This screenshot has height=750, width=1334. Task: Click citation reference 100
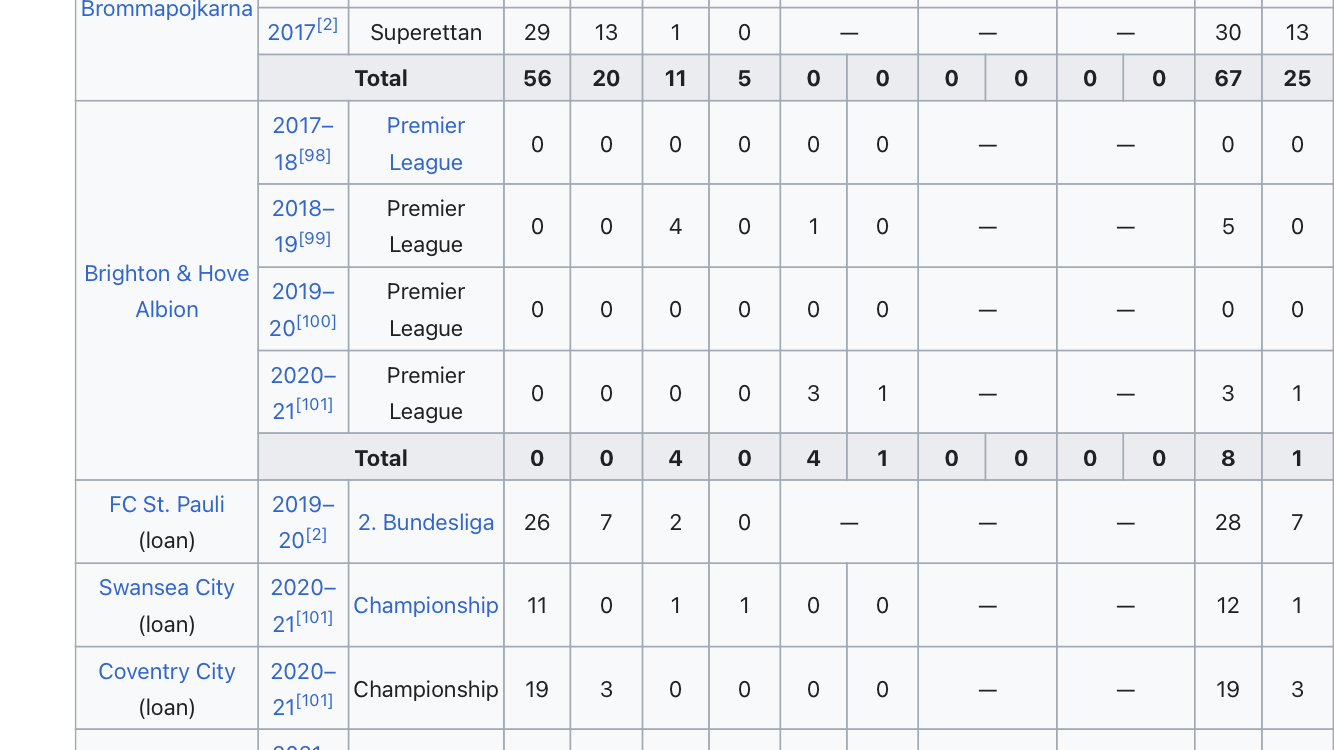[x=316, y=322]
